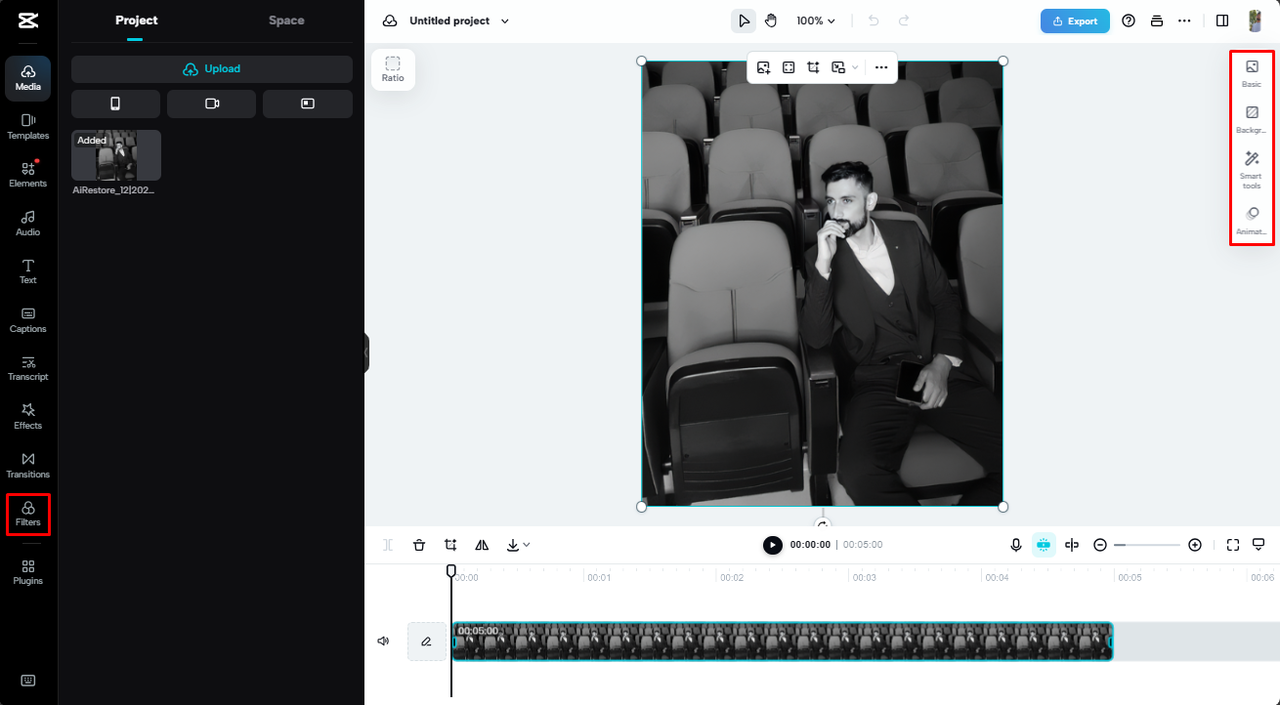Image resolution: width=1280 pixels, height=705 pixels.
Task: Click the split tool in timeline toolbar
Action: point(388,545)
